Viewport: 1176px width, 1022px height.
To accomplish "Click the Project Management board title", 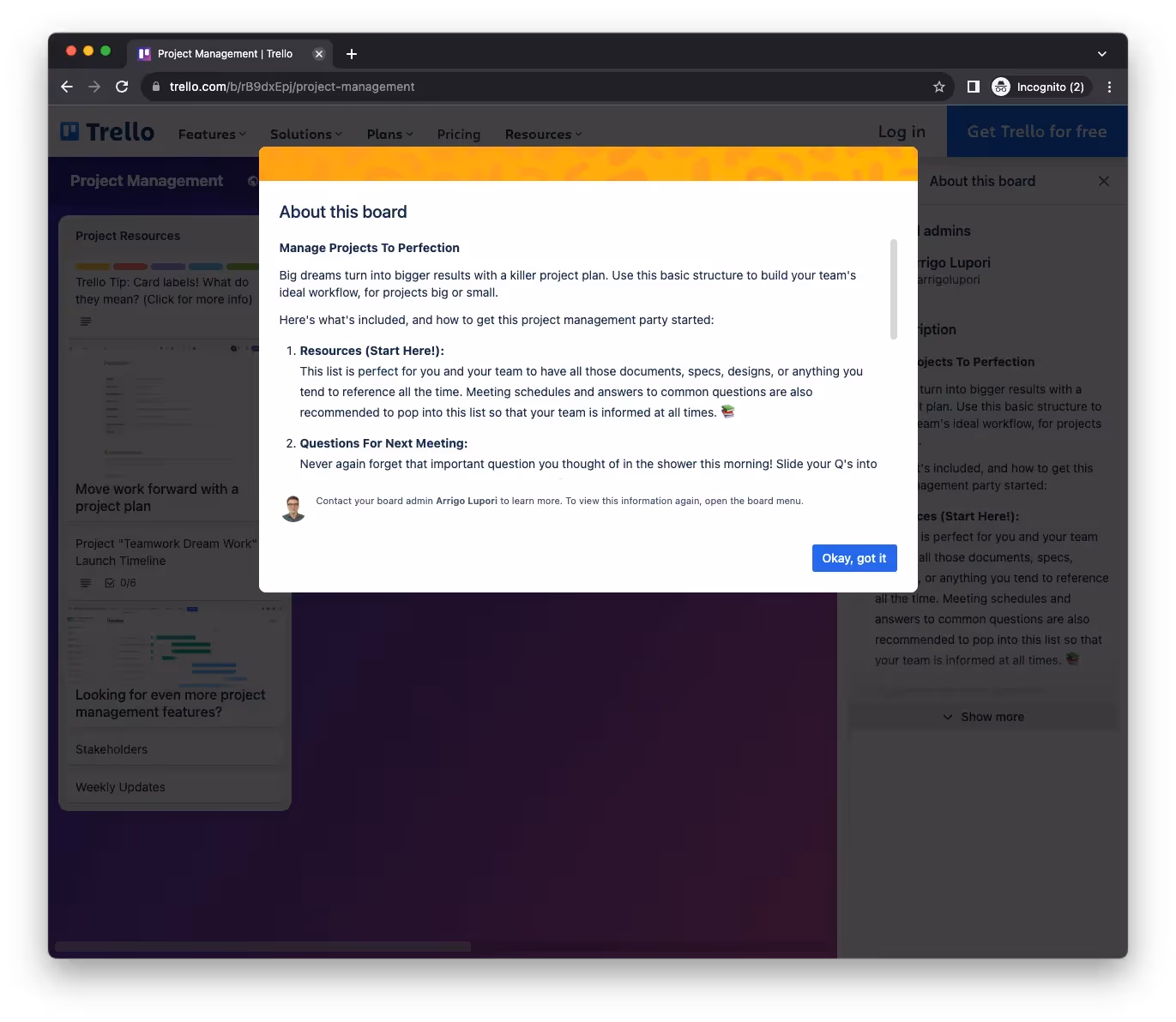I will pyautogui.click(x=147, y=181).
